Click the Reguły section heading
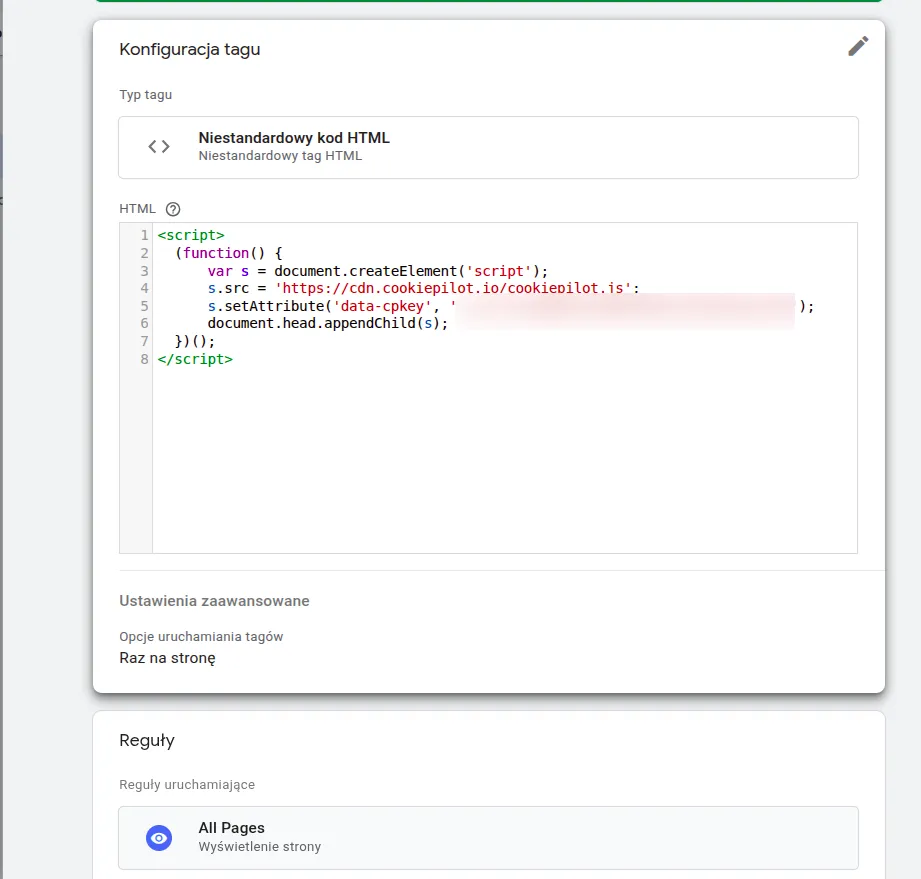This screenshot has width=921, height=879. 147,741
